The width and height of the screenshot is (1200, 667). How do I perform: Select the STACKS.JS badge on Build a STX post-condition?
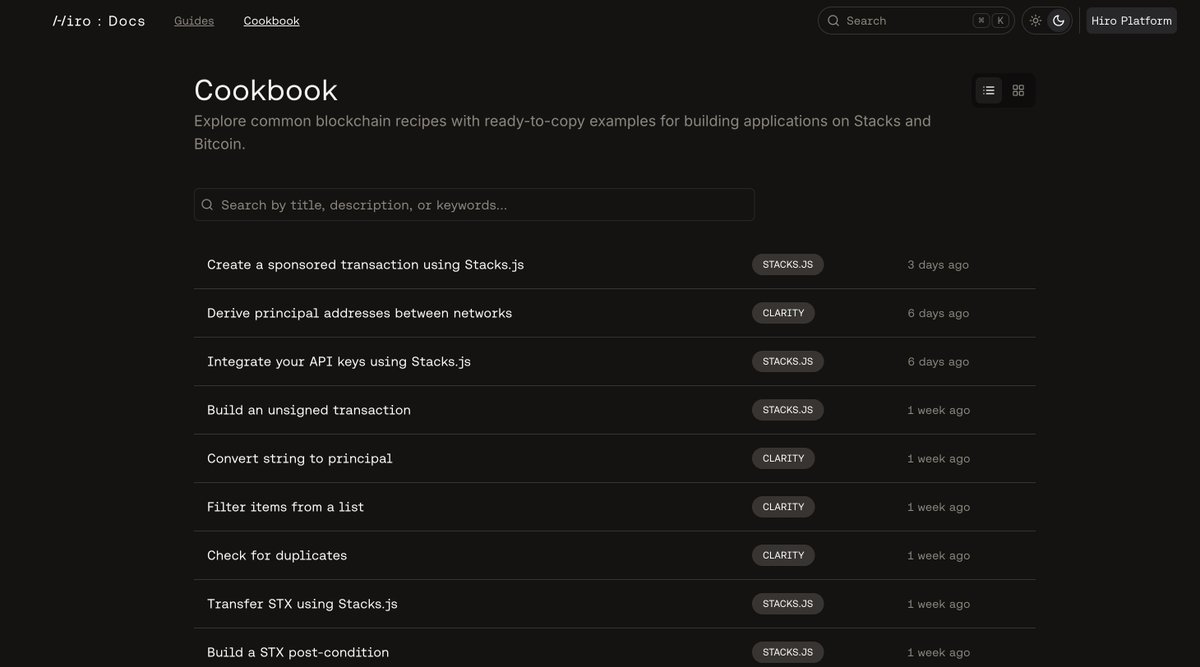click(x=787, y=651)
